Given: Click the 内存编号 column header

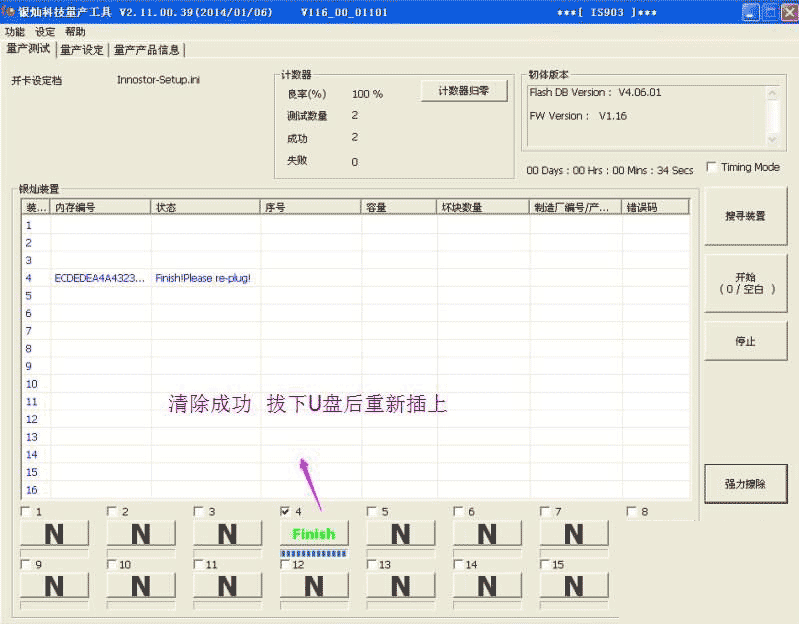Looking at the screenshot, I should coord(100,207).
